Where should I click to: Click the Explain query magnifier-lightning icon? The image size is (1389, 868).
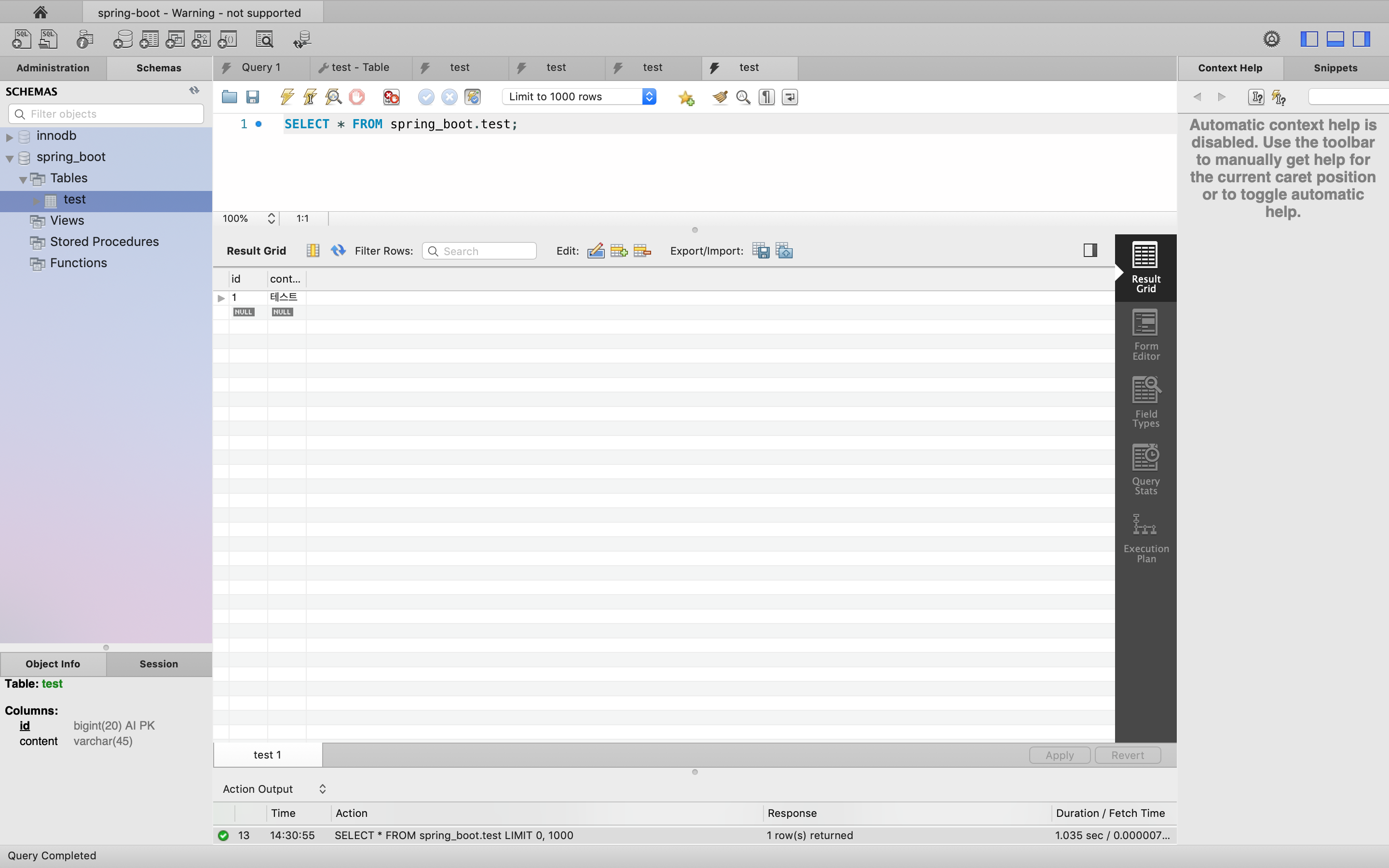click(x=333, y=96)
